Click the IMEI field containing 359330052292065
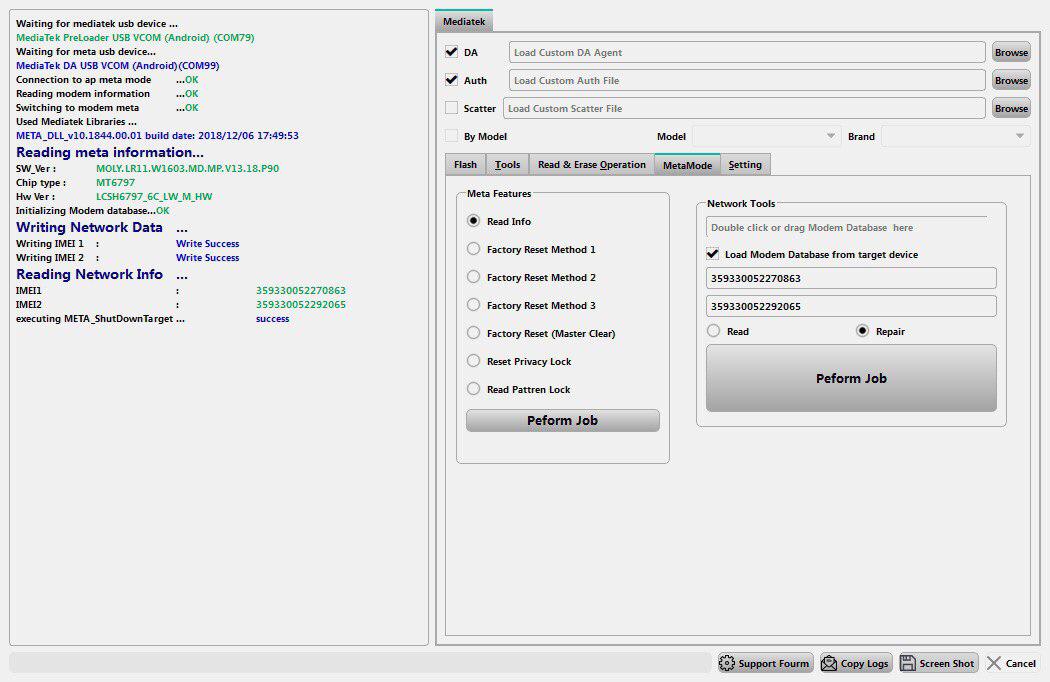Image resolution: width=1050 pixels, height=682 pixels. [851, 306]
